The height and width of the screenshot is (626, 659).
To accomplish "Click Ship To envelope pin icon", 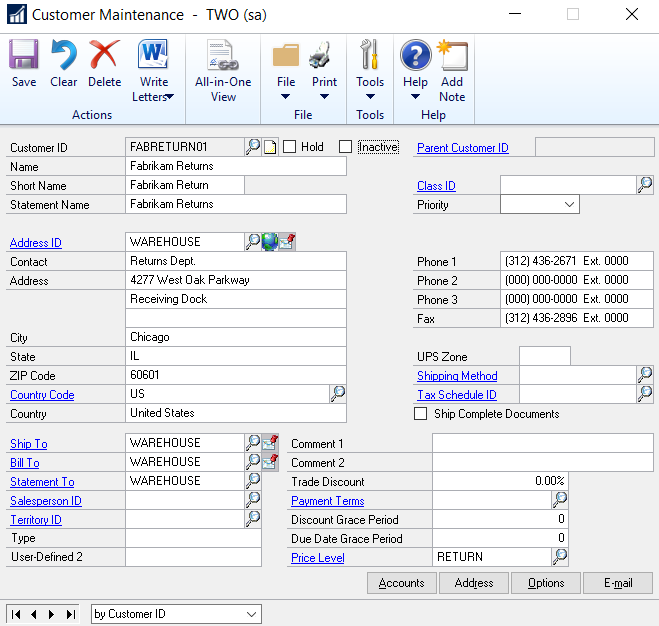I will [x=270, y=442].
